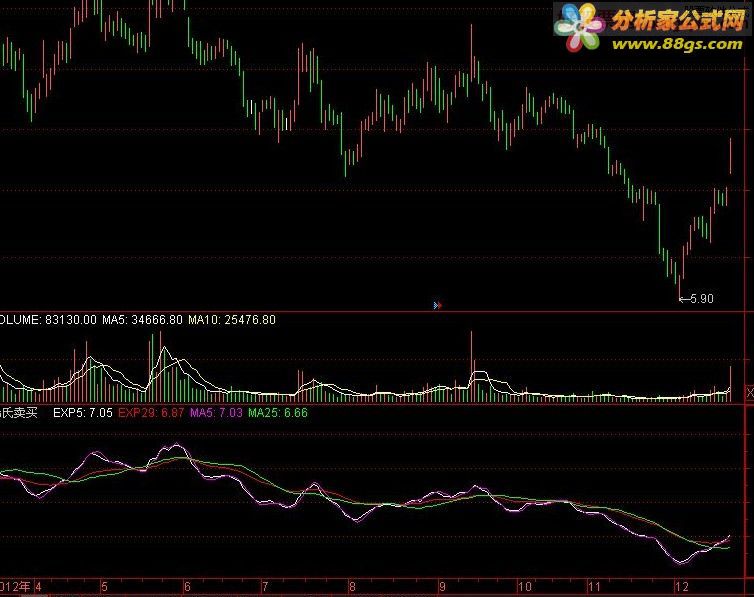The height and width of the screenshot is (597, 754).
Task: Select the MA10: 25476.80 value
Action: click(232, 320)
